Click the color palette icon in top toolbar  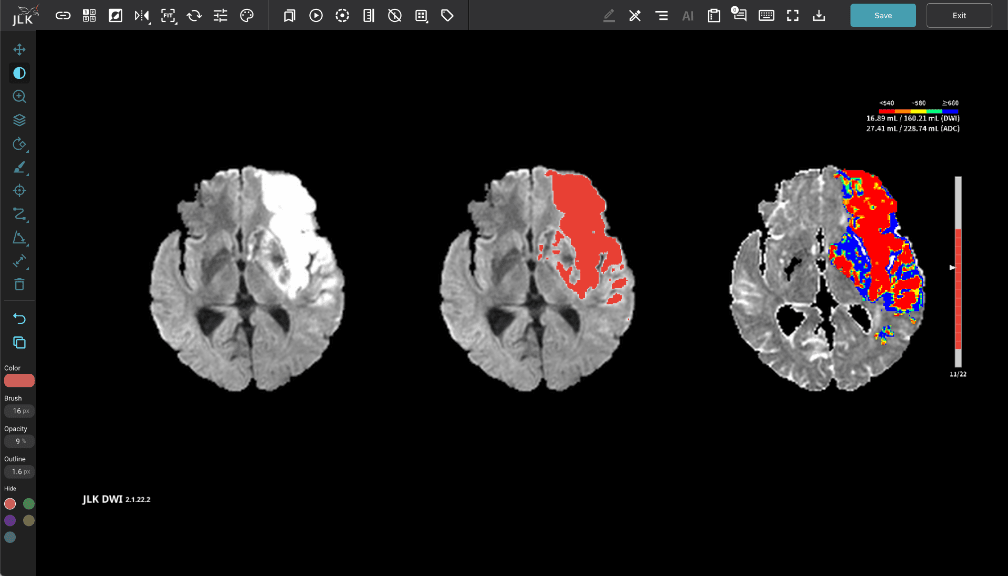pyautogui.click(x=247, y=15)
